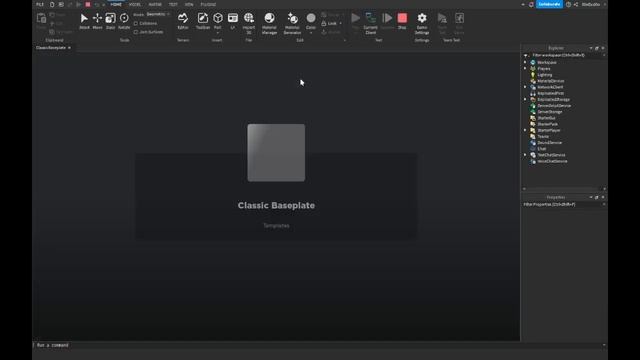Select Teams in Explorer
The image size is (640, 360).
[543, 136]
